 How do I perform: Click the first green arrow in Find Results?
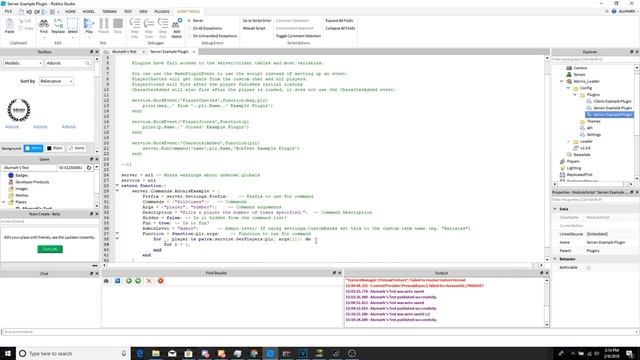[129, 281]
